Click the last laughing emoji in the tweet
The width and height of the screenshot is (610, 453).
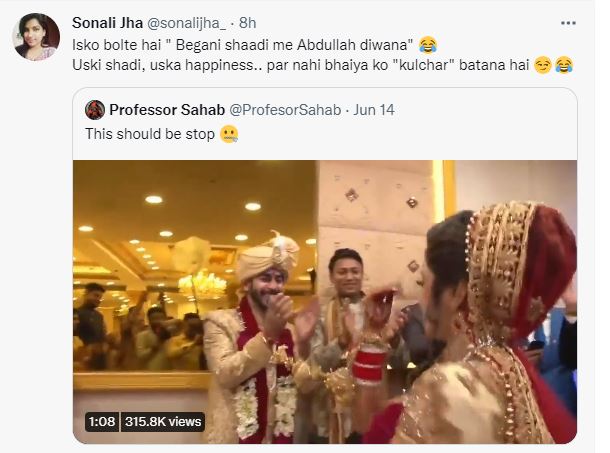[564, 65]
